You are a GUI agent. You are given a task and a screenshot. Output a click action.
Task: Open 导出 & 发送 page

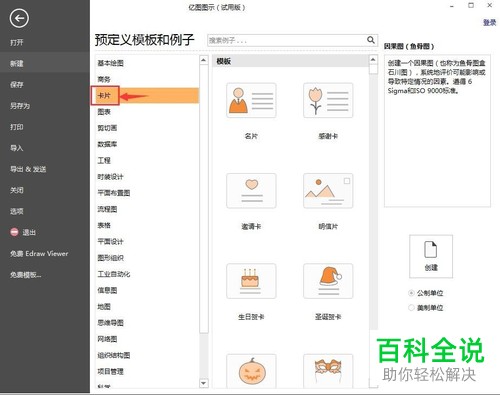click(28, 169)
